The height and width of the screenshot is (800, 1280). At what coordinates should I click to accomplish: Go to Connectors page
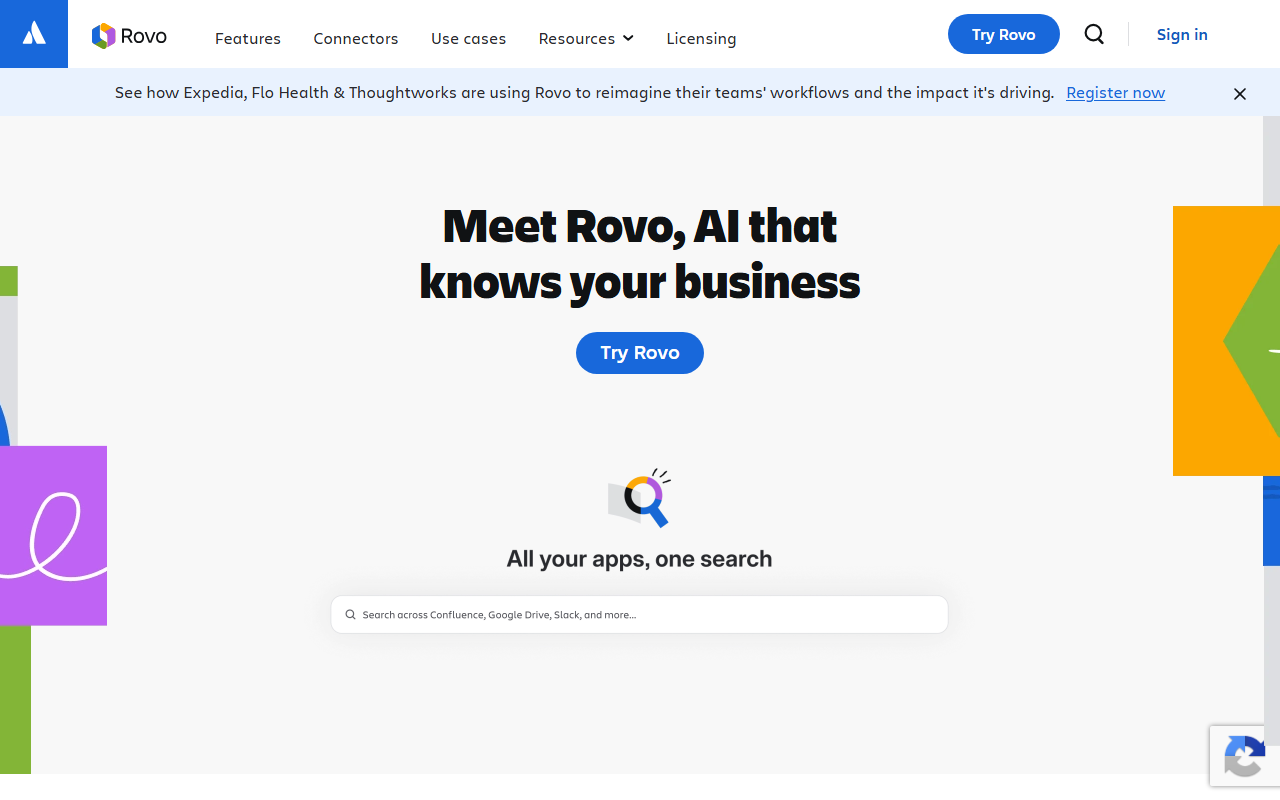pos(356,38)
